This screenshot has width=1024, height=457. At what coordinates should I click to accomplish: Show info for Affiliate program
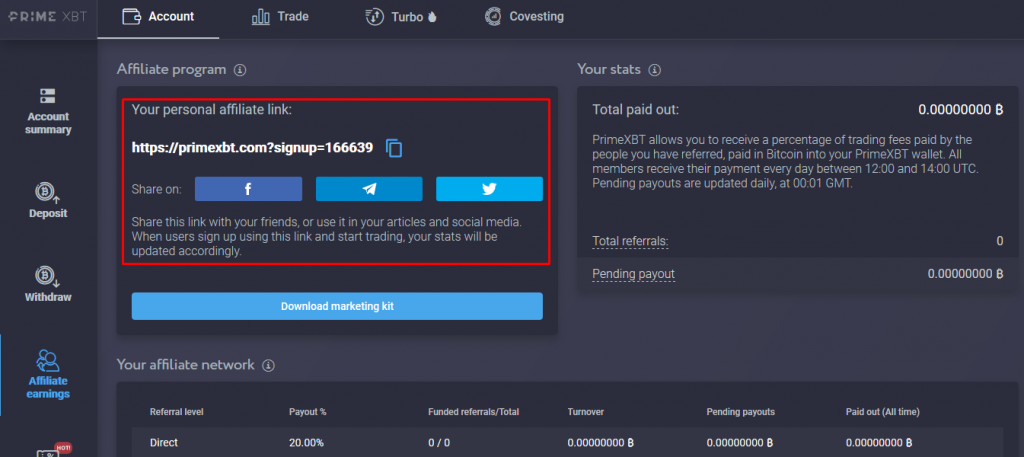(240, 70)
